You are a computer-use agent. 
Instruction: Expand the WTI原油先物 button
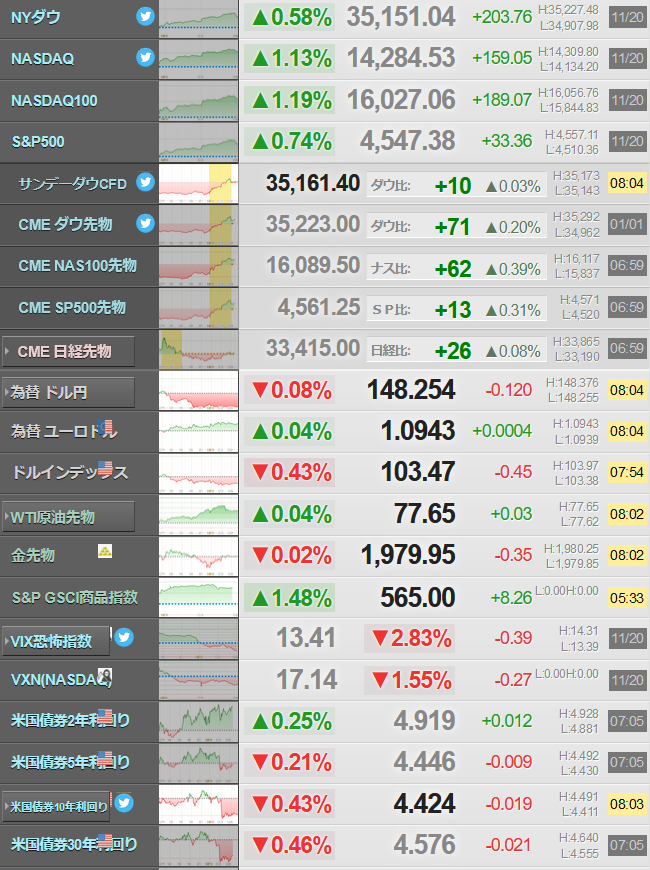(68, 517)
